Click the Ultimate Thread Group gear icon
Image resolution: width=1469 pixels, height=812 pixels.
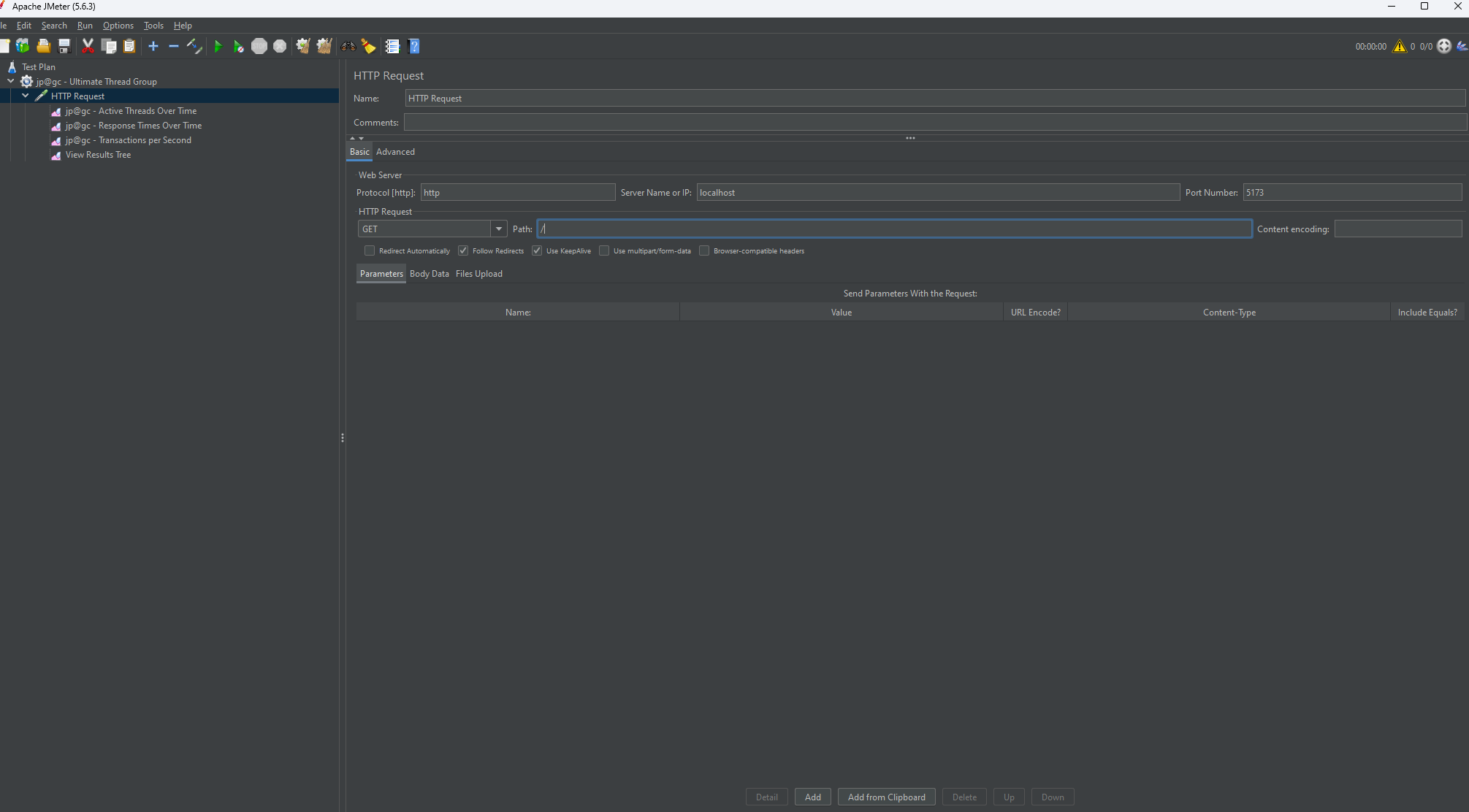pos(27,81)
